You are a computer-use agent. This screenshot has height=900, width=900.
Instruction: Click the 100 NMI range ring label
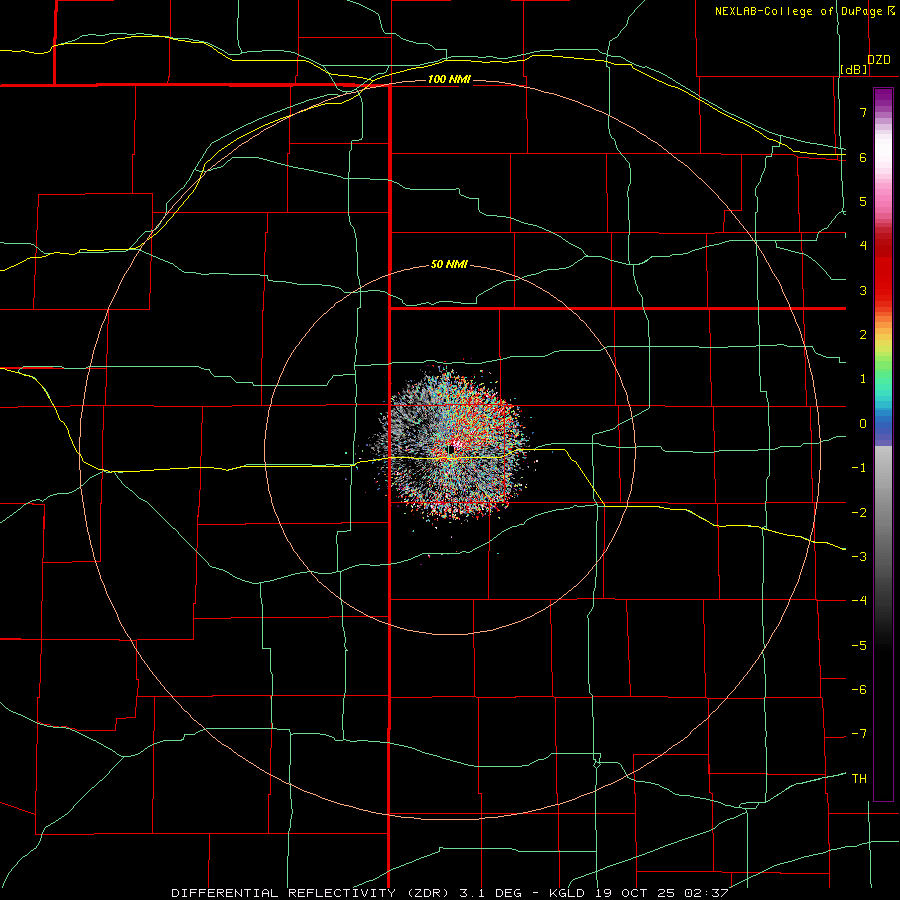click(x=449, y=79)
